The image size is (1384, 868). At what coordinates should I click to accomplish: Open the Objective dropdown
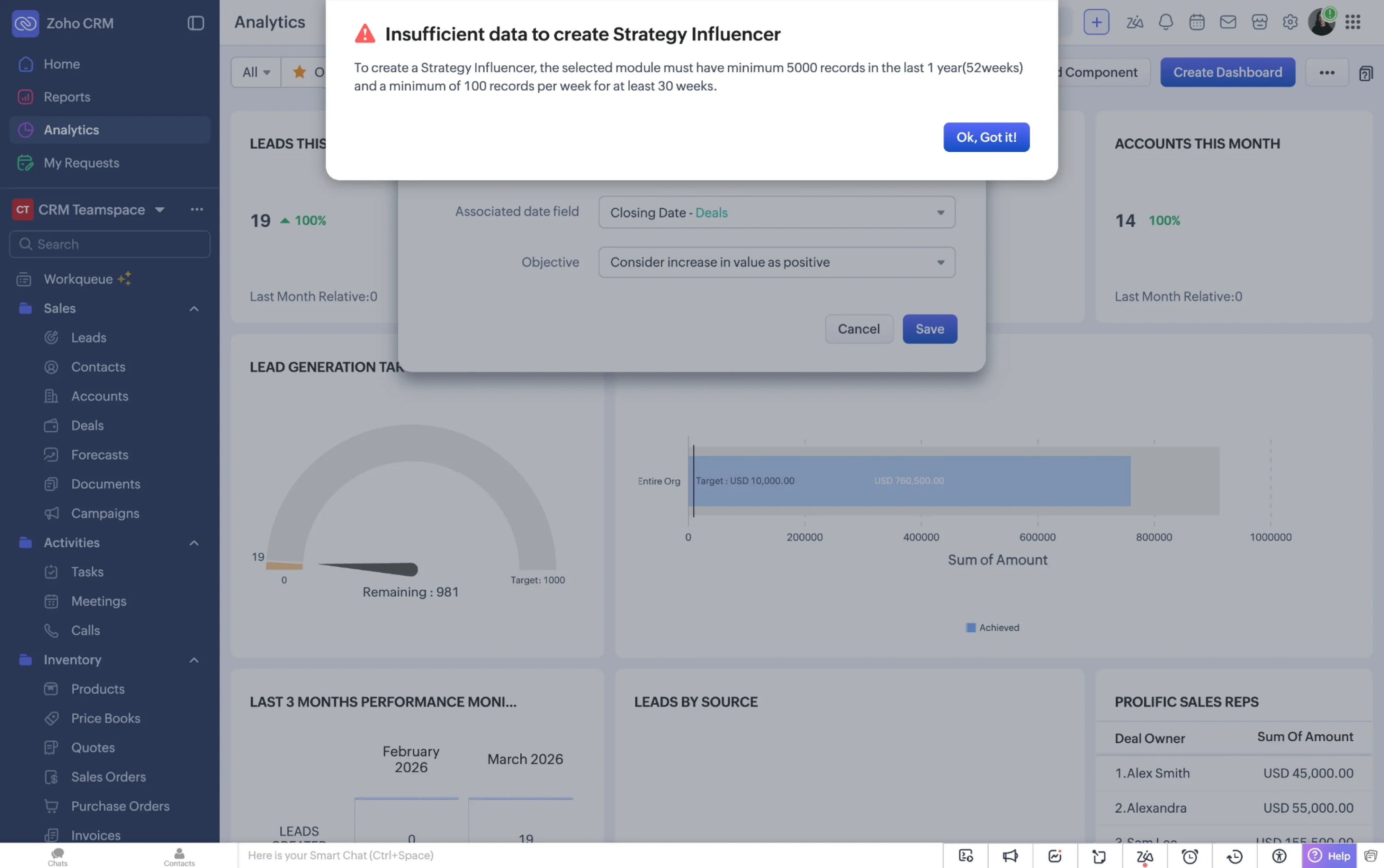(777, 262)
